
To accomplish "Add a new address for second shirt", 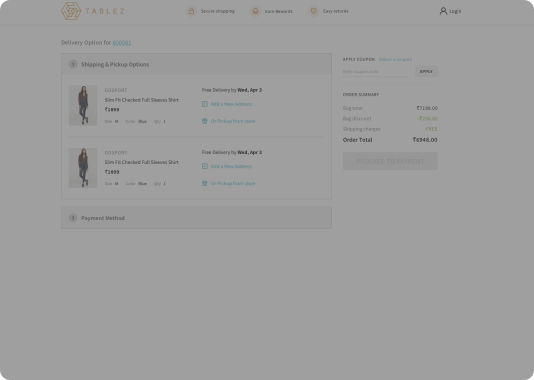I will point(232,166).
